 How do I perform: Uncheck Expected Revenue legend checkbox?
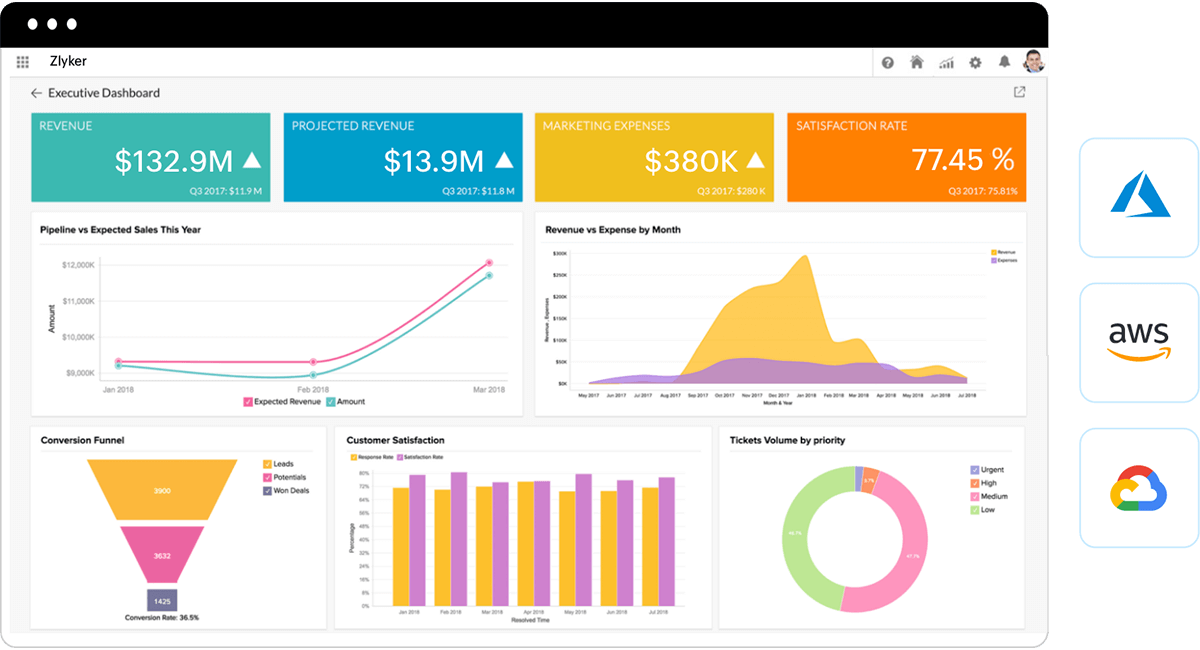[248, 402]
